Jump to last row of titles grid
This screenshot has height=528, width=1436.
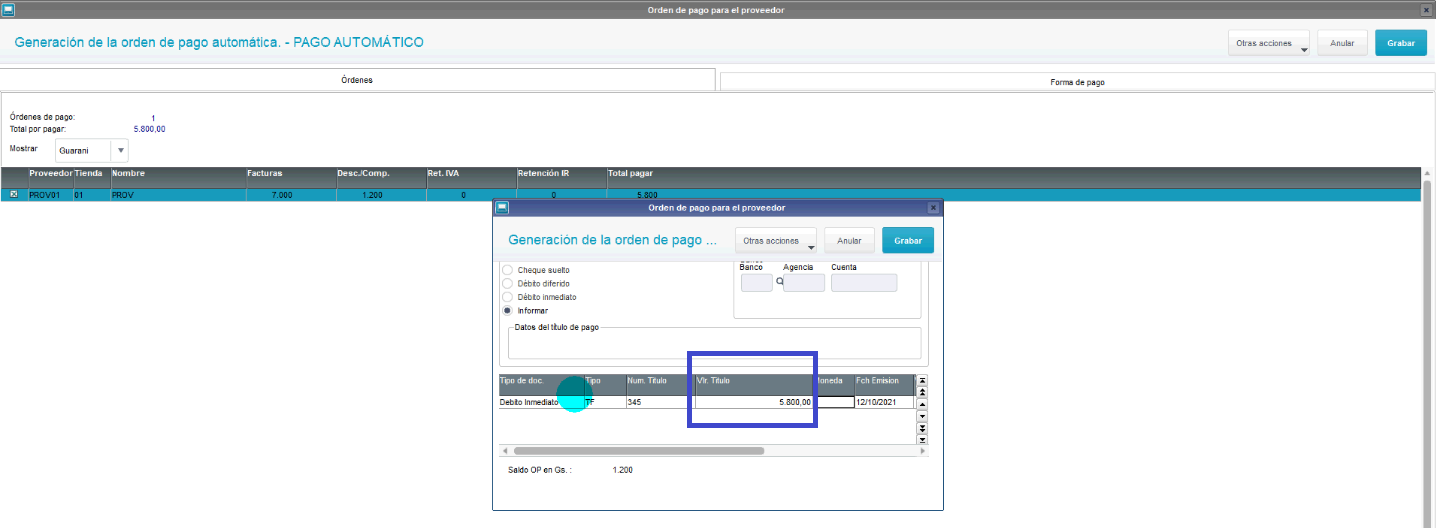pos(922,439)
